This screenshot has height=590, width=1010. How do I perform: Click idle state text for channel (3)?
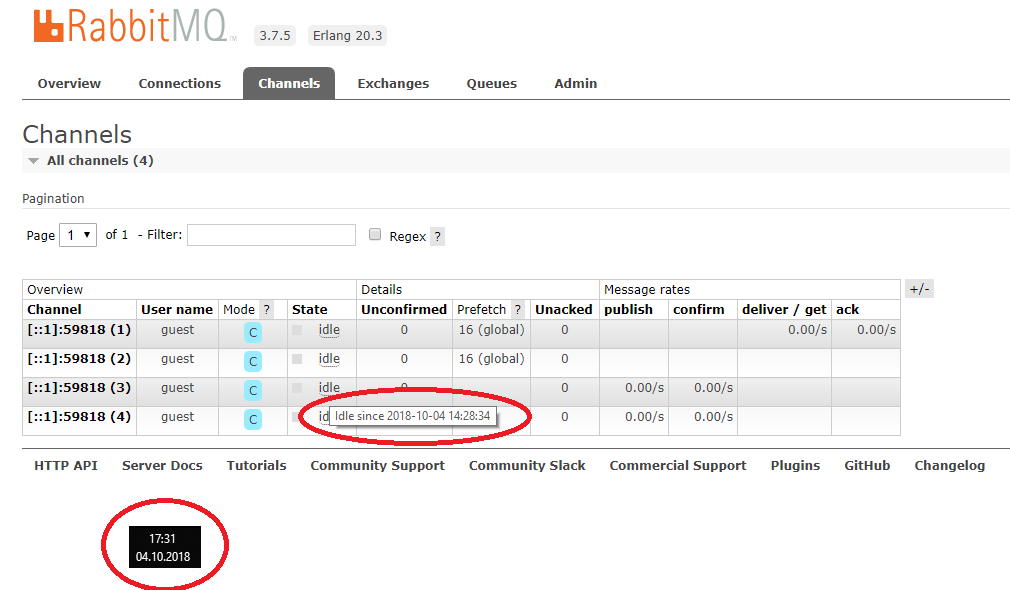tap(329, 388)
